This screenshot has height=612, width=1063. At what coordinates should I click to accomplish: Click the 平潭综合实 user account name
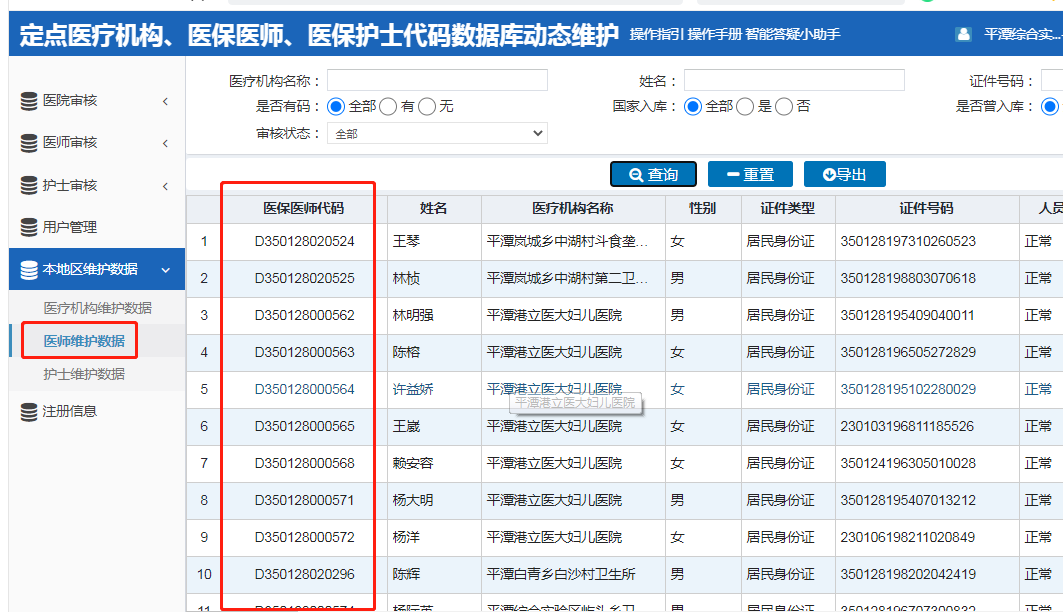pos(1022,34)
